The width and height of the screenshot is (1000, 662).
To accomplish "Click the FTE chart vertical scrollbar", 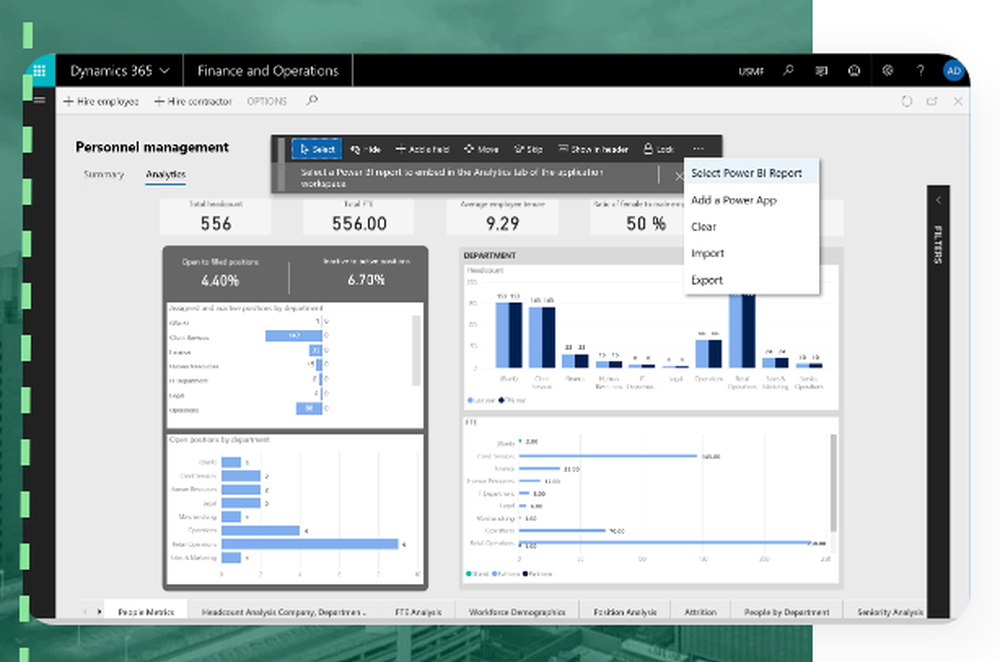I will pos(833,482).
